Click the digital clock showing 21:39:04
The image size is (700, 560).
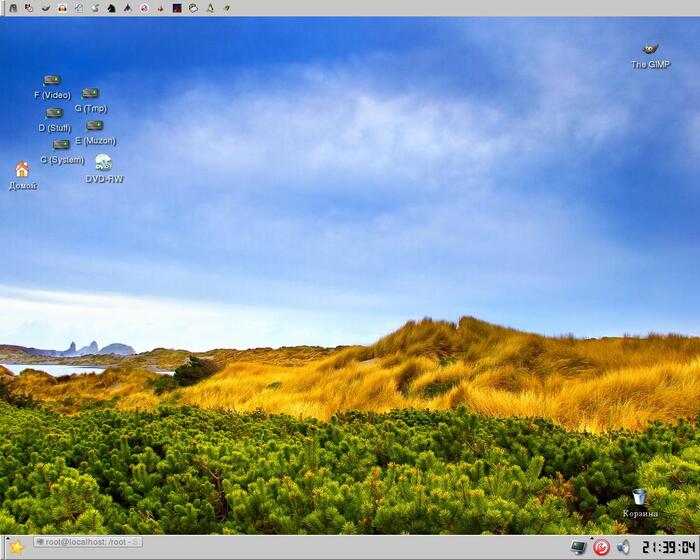pos(667,547)
